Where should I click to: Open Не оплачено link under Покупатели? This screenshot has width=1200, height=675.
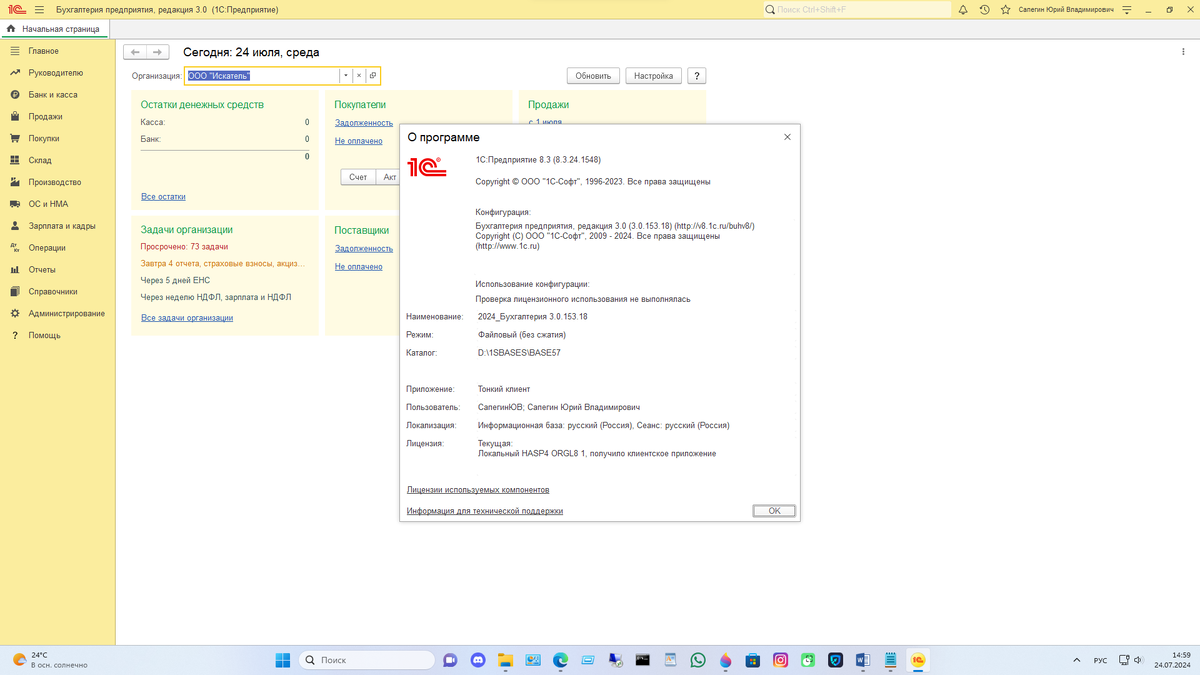click(x=359, y=141)
